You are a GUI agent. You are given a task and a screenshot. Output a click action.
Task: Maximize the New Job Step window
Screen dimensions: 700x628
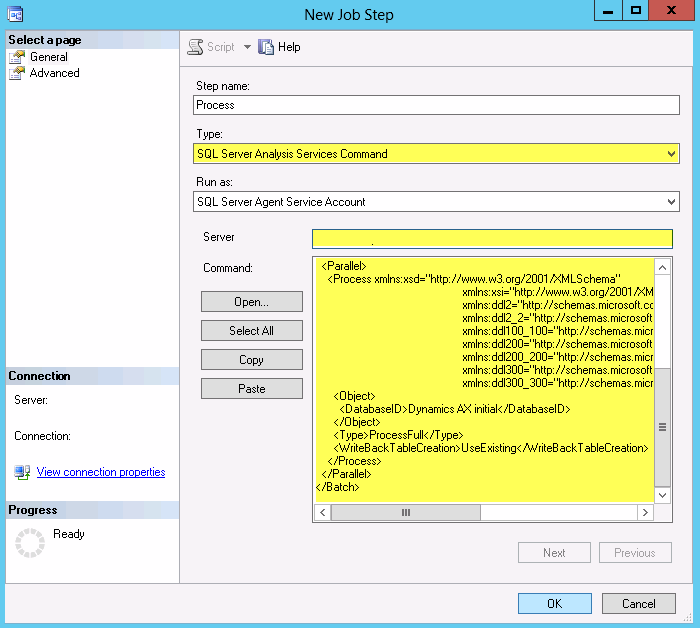(636, 10)
